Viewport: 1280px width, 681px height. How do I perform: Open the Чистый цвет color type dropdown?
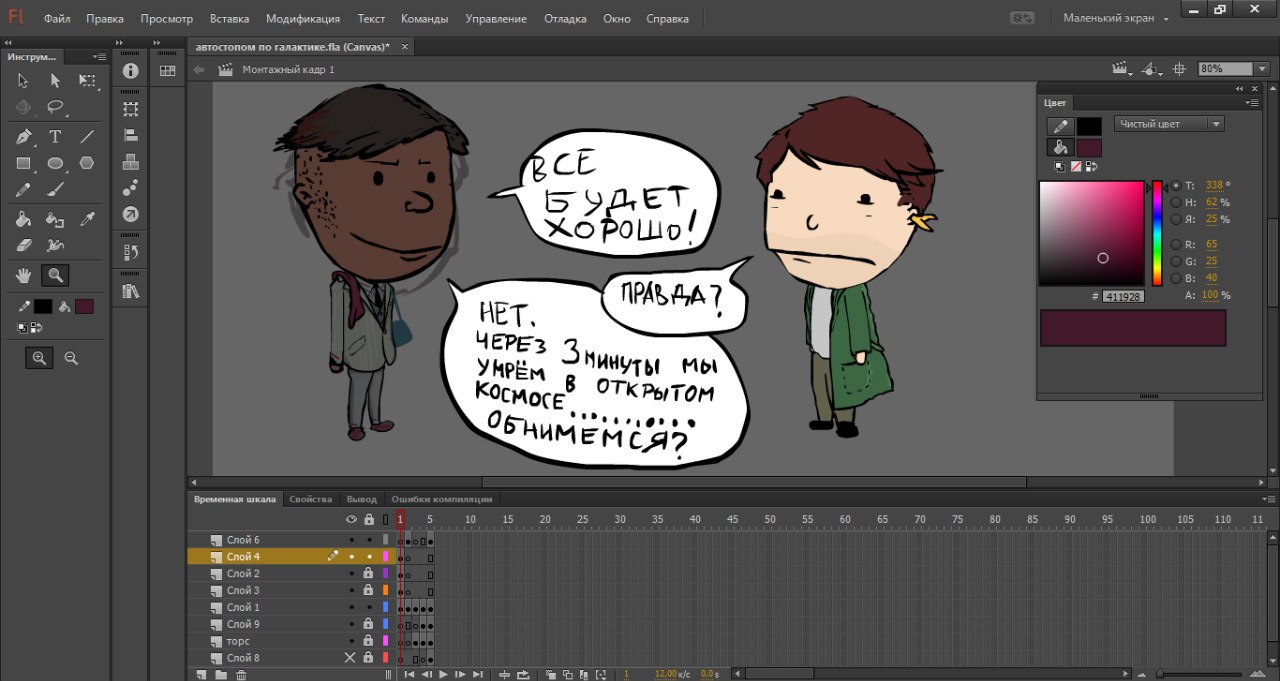1169,124
